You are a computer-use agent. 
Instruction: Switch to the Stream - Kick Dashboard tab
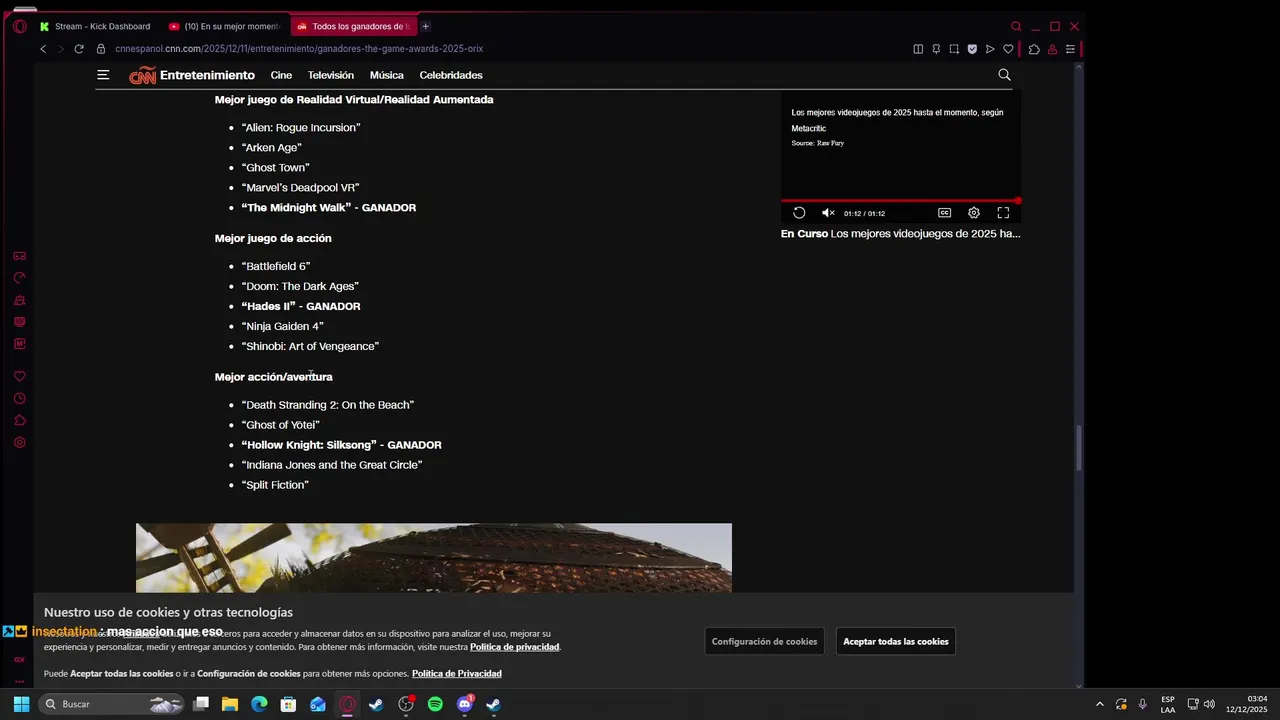click(x=95, y=26)
